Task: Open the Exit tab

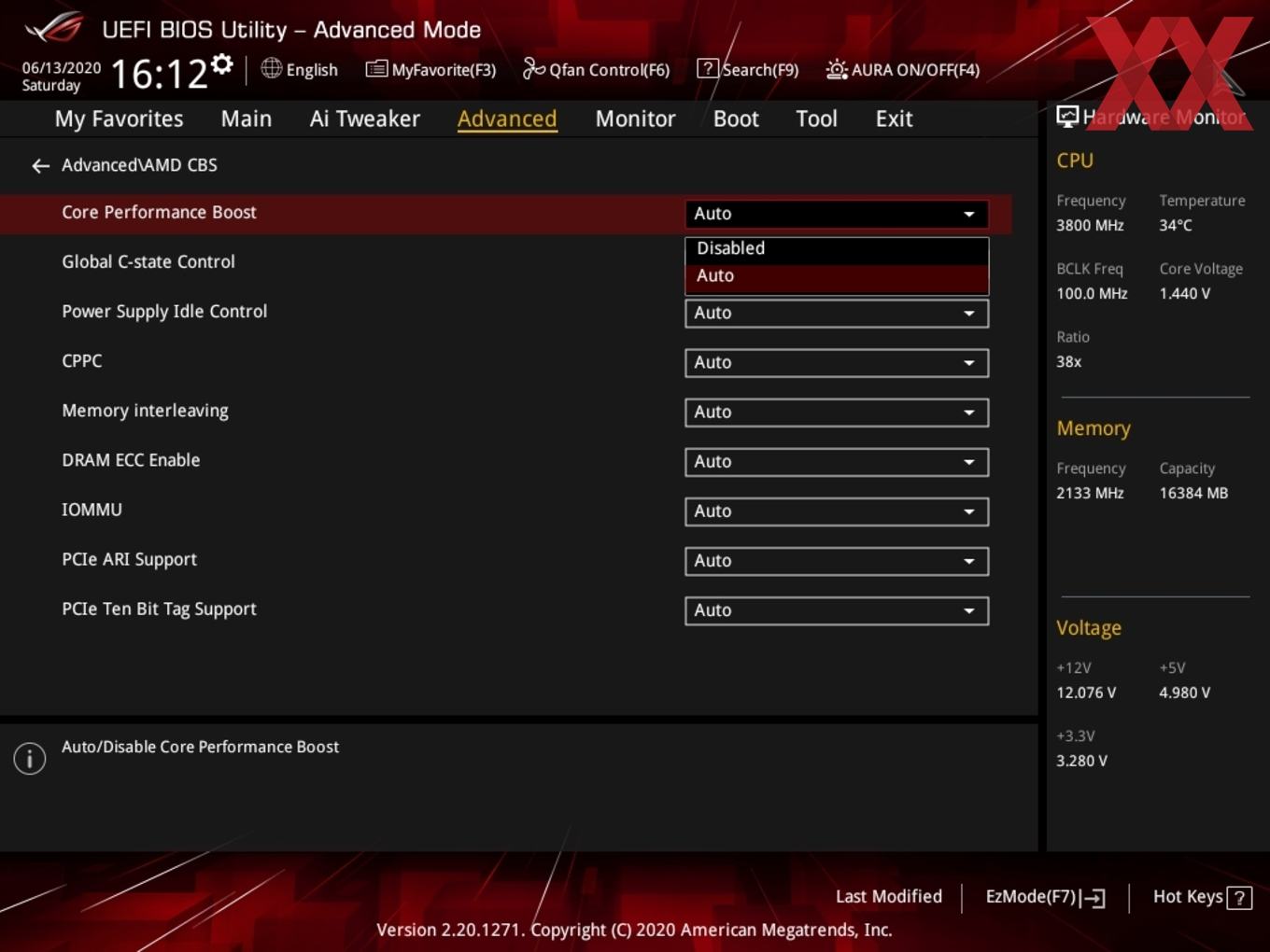Action: [894, 119]
